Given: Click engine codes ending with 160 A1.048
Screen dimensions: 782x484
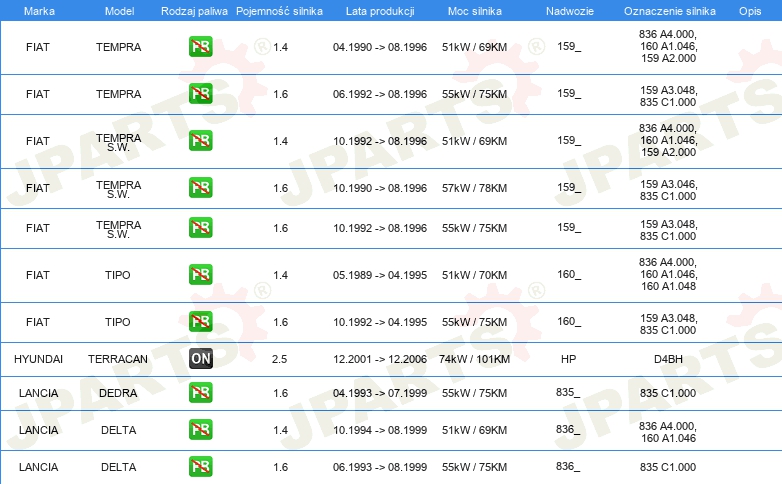Looking at the screenshot, I should (x=668, y=274).
